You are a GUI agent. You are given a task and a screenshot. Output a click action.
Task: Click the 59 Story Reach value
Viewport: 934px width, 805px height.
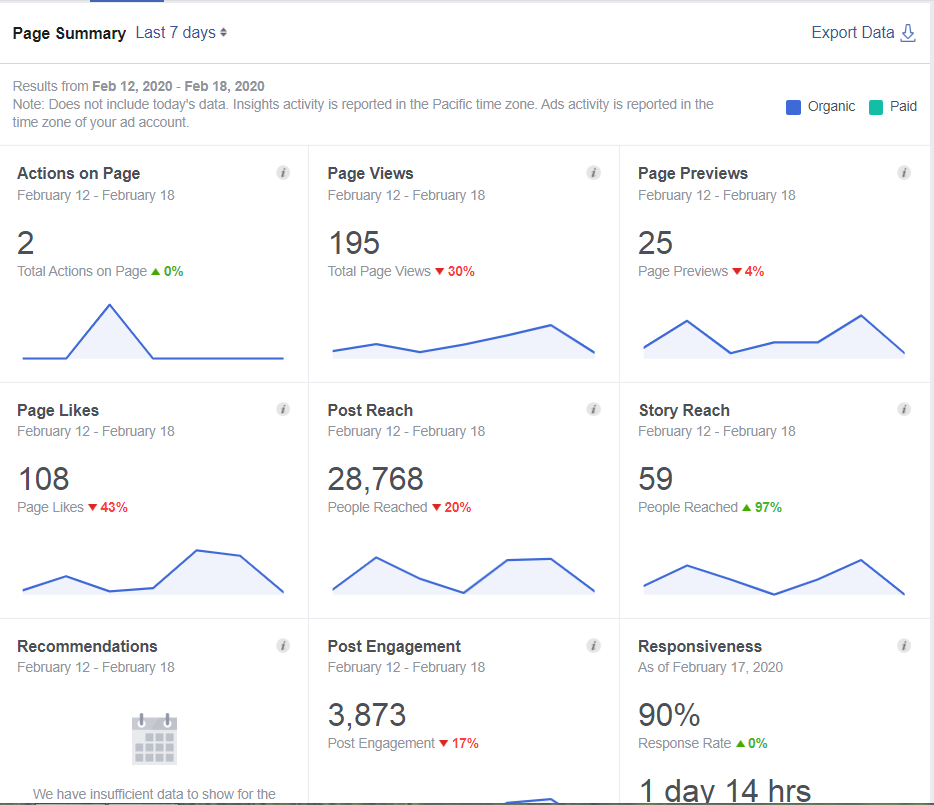(655, 479)
